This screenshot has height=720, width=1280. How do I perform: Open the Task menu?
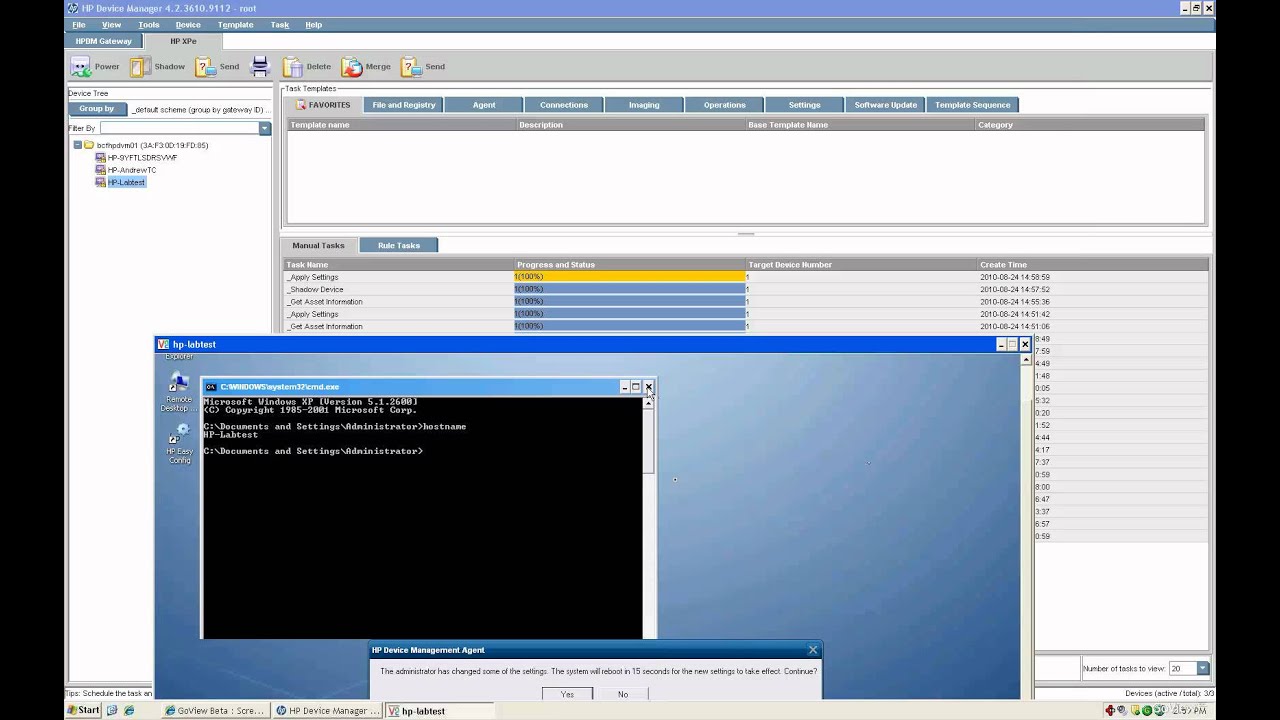point(280,25)
